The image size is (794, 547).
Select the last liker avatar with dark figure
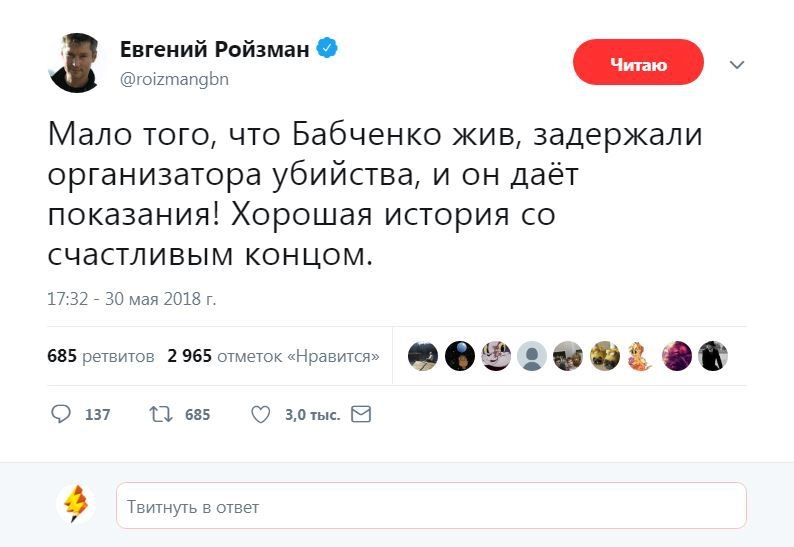tap(713, 356)
